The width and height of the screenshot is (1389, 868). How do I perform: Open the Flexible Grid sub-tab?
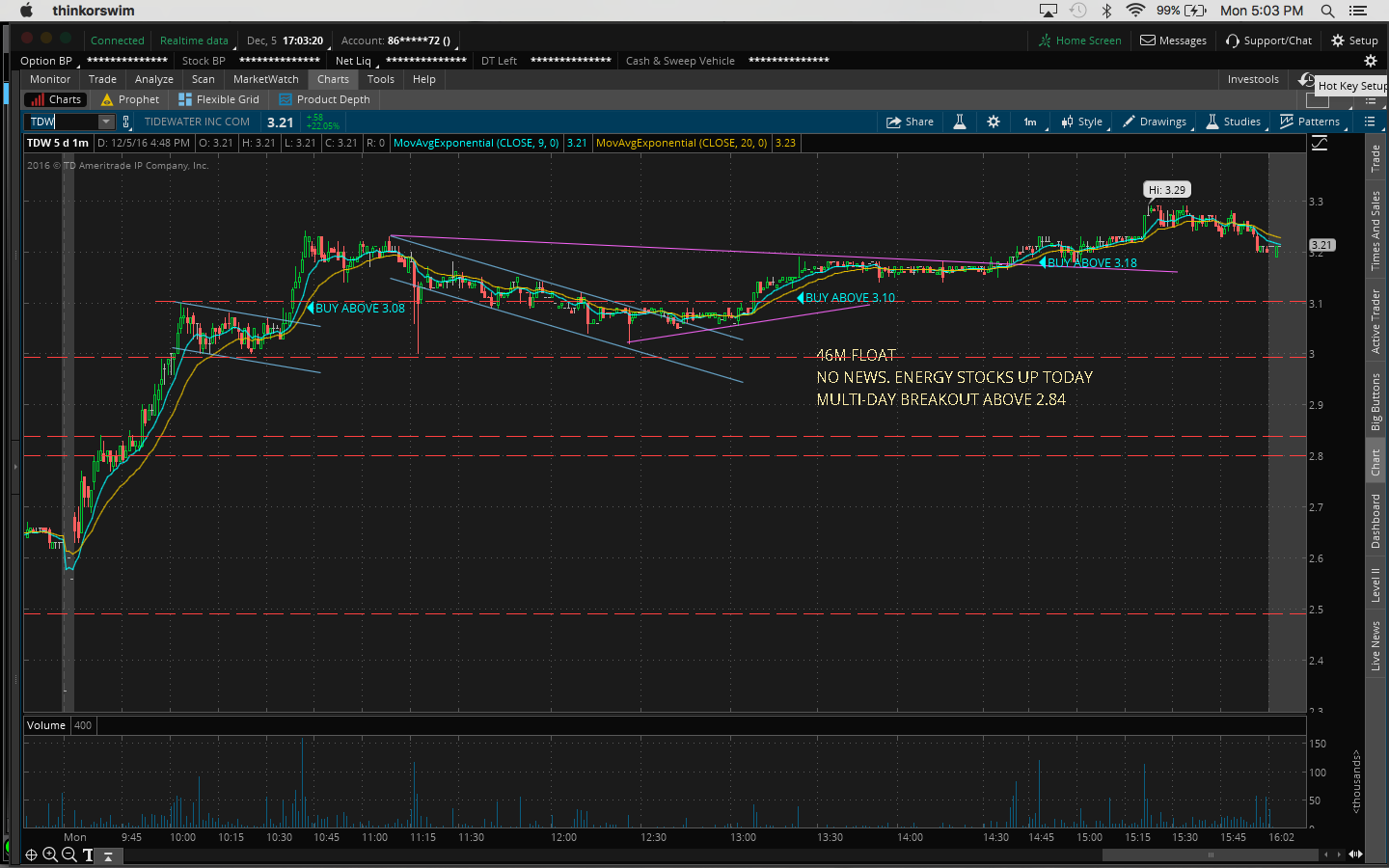click(219, 99)
